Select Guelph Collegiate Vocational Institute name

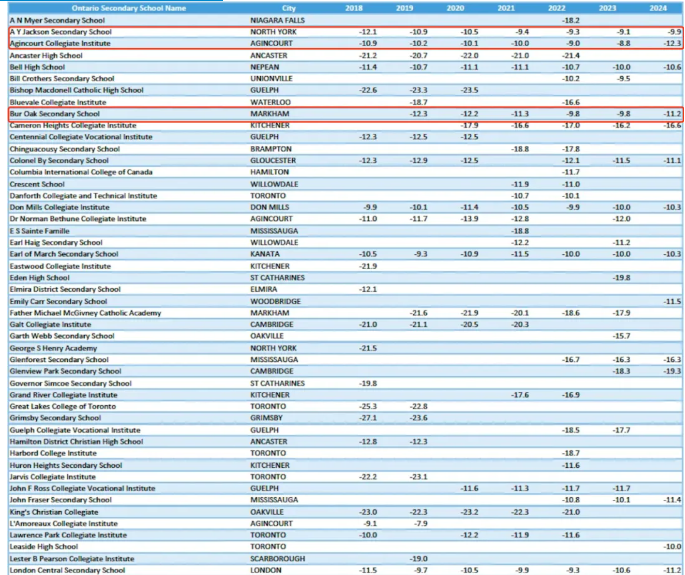click(75, 430)
